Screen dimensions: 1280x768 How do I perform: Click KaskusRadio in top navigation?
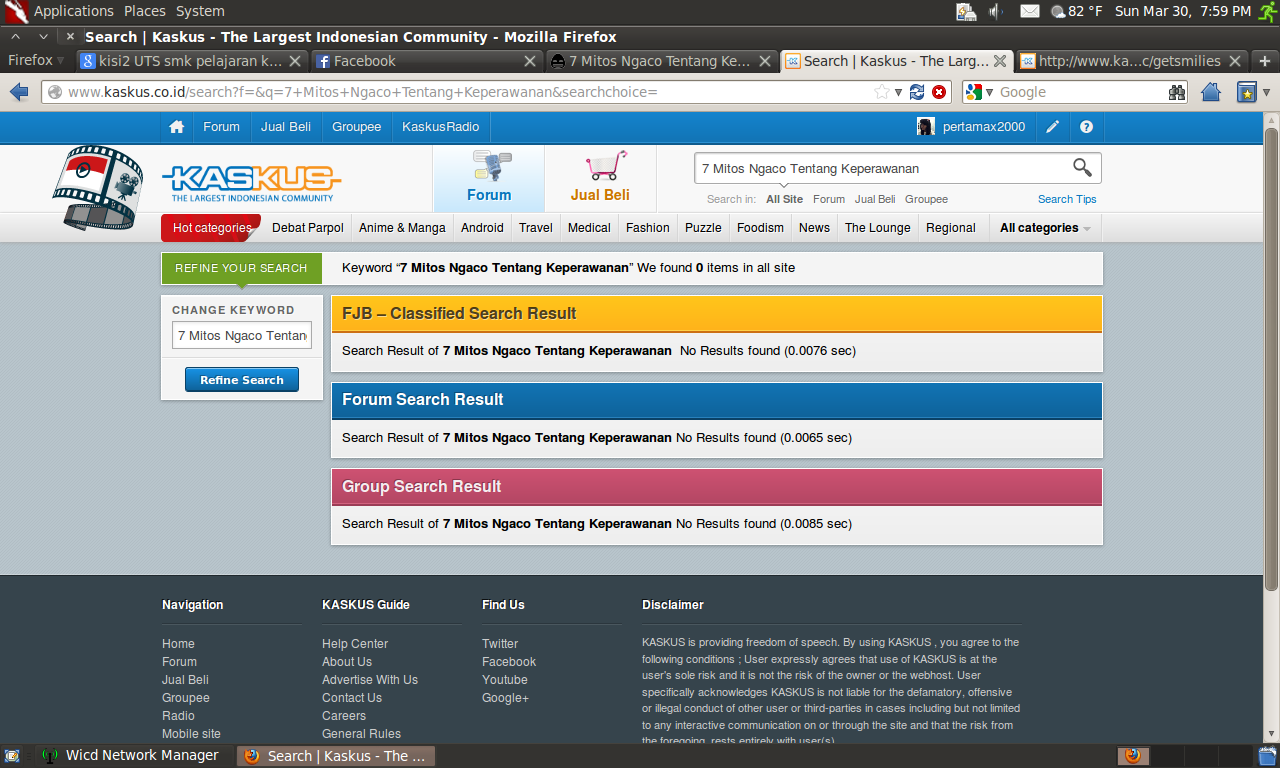click(x=441, y=127)
